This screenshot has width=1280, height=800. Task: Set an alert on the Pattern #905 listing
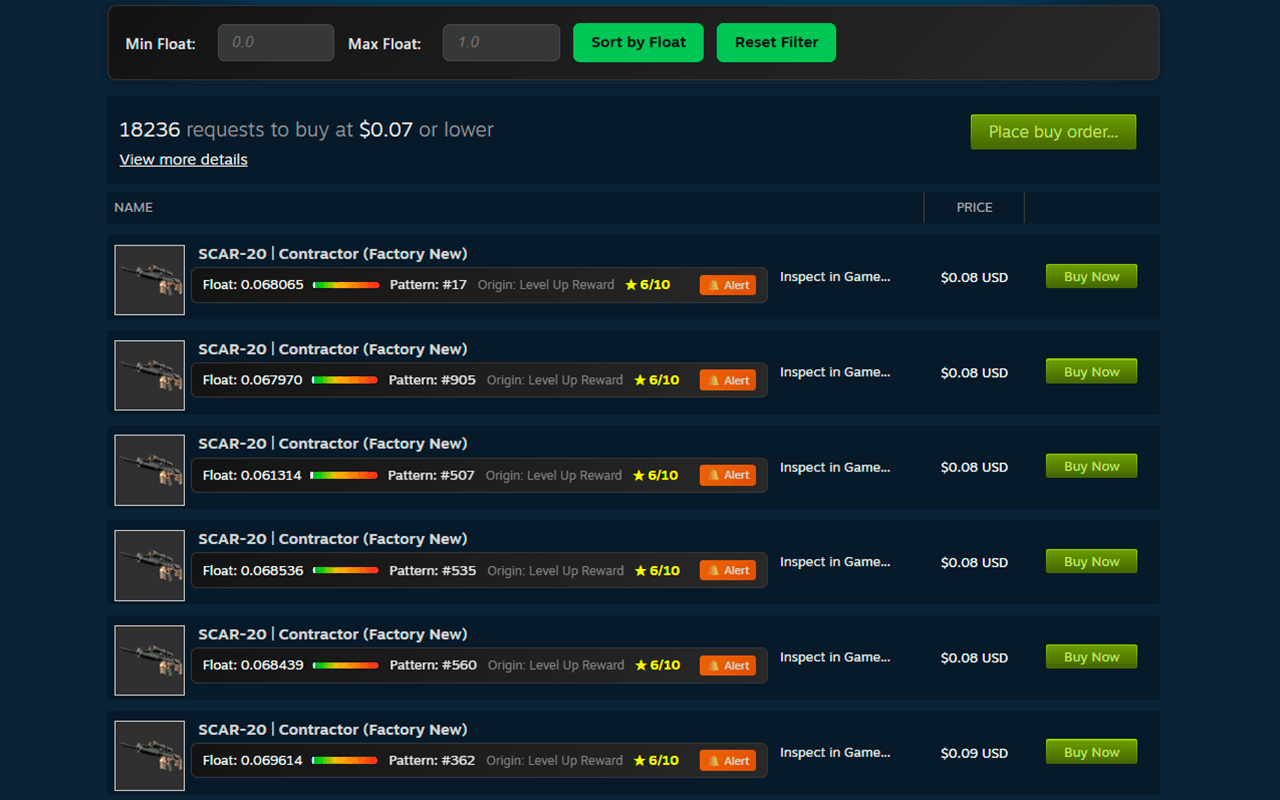point(727,380)
